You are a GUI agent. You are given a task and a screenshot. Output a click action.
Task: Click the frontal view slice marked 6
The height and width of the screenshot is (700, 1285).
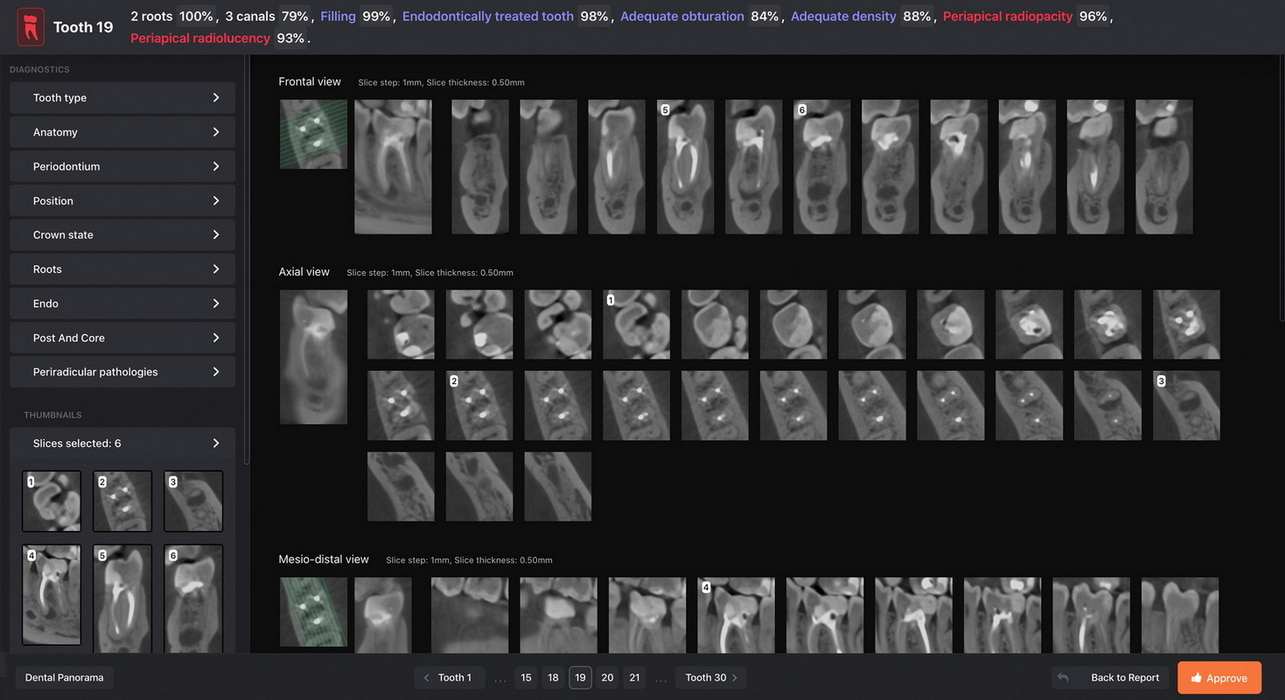coord(822,167)
